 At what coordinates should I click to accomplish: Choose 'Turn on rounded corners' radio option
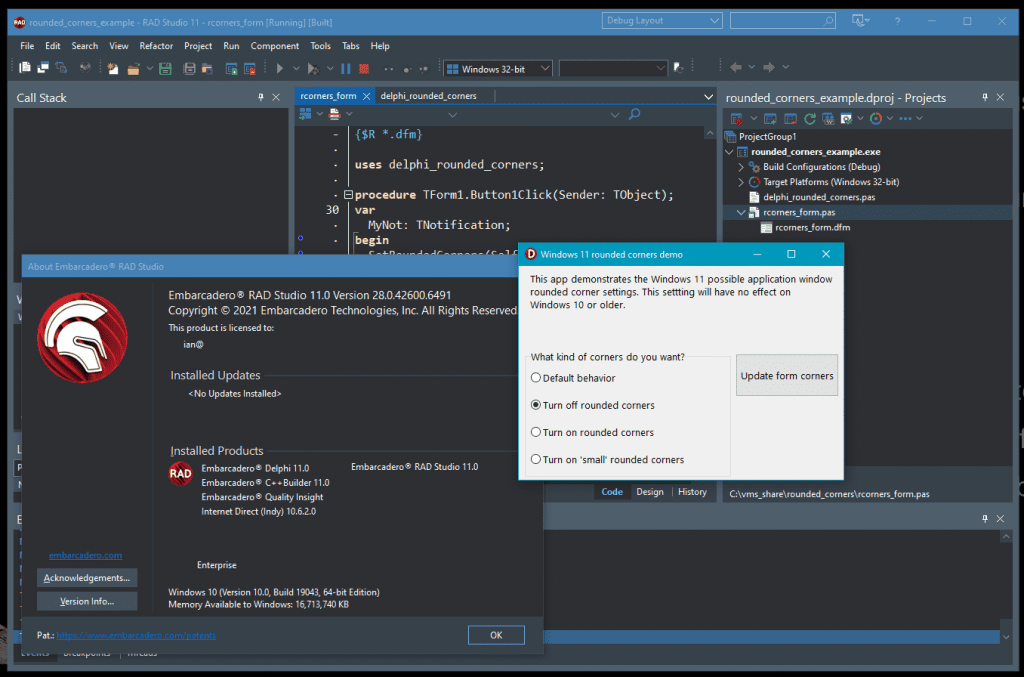tap(536, 432)
